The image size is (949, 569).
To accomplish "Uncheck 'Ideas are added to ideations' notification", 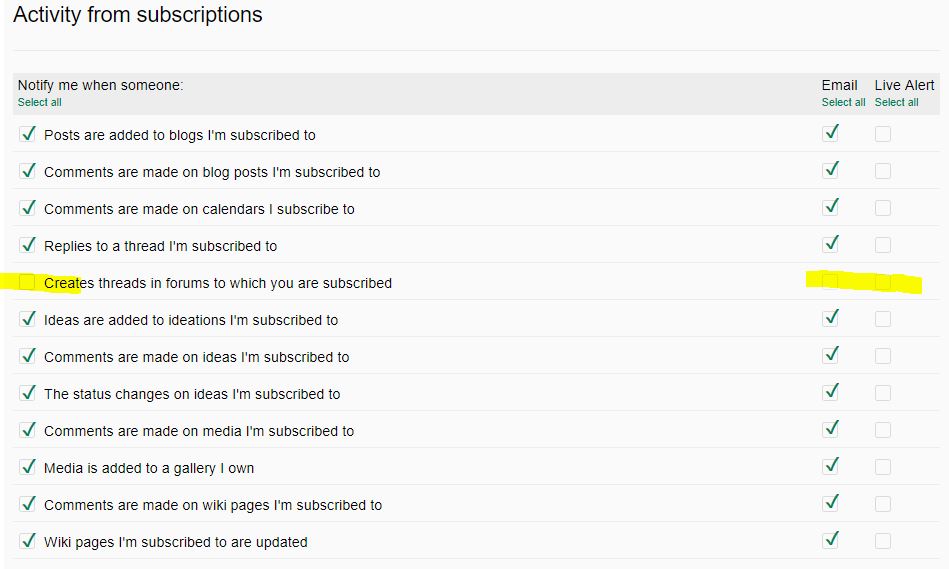I will [27, 319].
